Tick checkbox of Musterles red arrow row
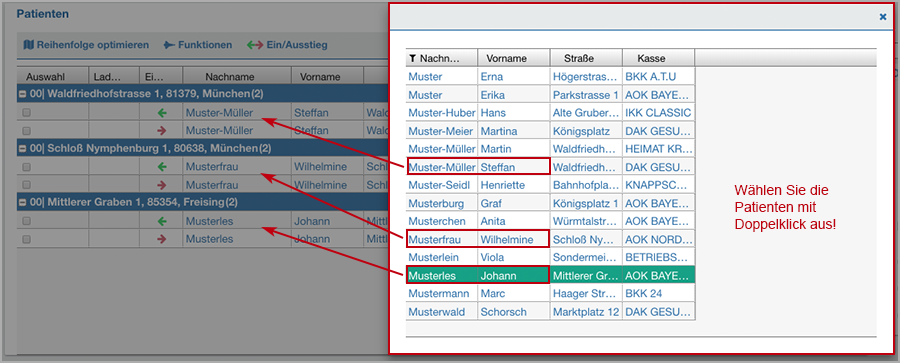Viewport: 900px width, 363px height. tap(26, 239)
